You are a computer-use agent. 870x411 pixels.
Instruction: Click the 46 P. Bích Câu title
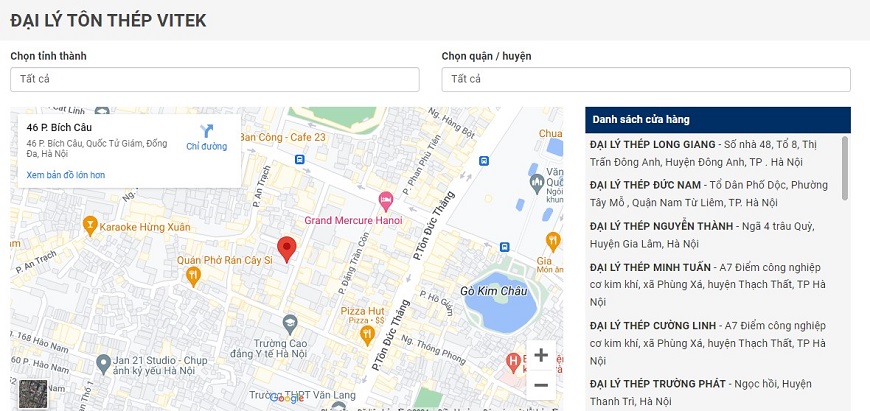coord(59,128)
